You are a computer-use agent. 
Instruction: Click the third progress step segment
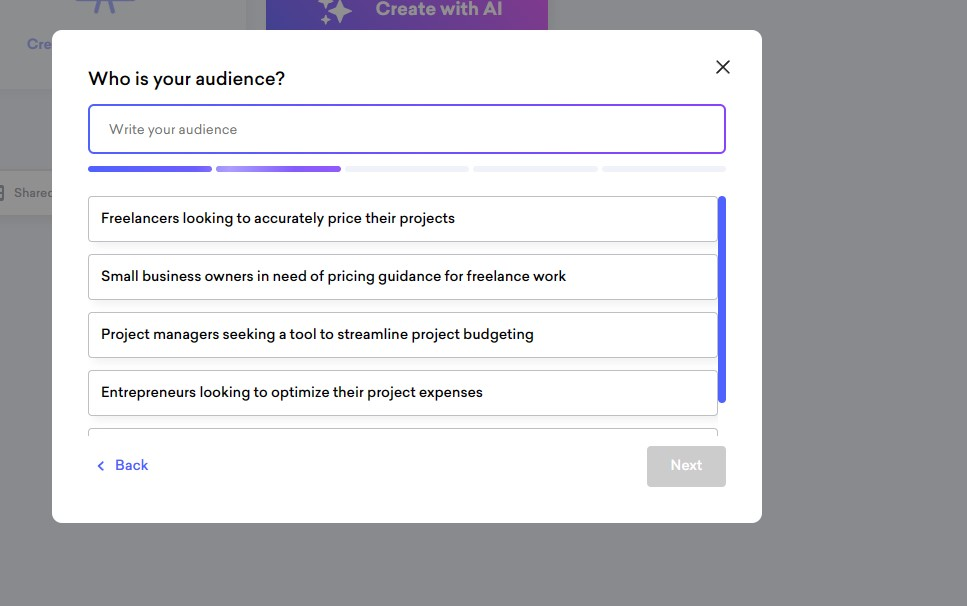pos(407,169)
